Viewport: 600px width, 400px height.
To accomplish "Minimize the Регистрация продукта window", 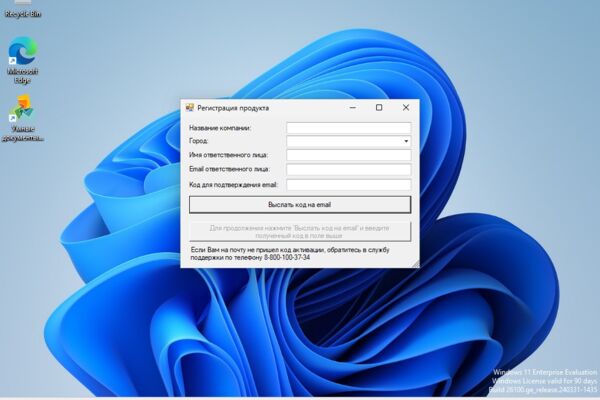I will (352, 108).
